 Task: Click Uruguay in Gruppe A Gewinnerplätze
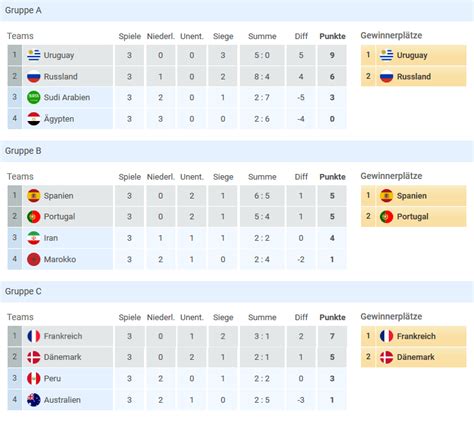(412, 55)
